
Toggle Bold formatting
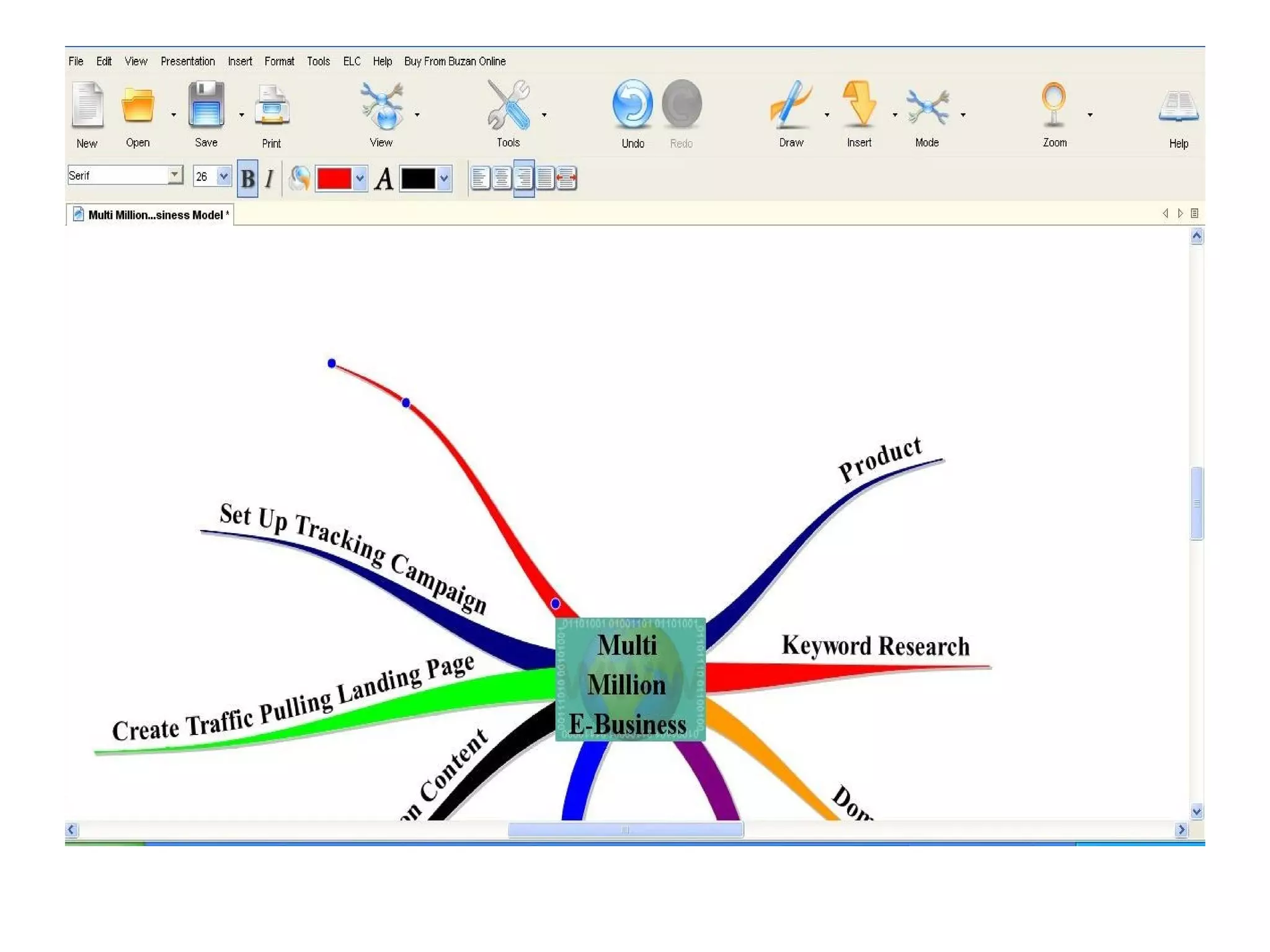(247, 179)
